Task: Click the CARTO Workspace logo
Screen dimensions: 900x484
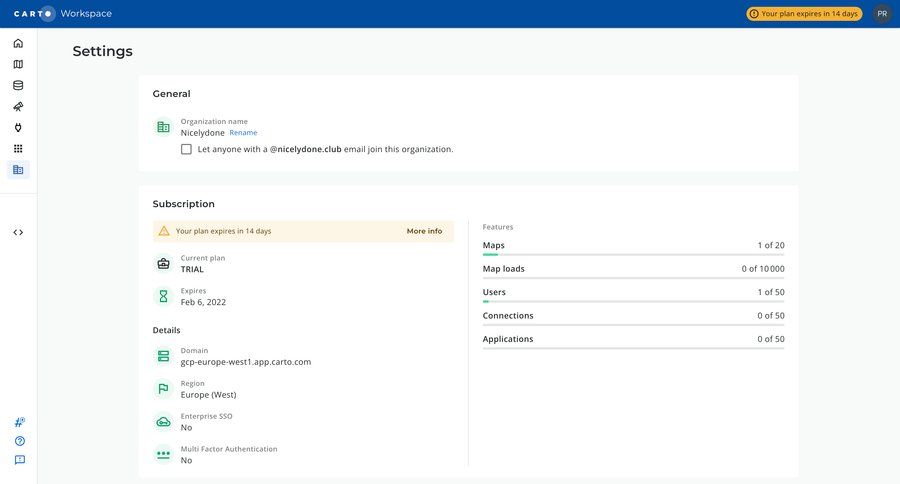Action: point(62,14)
